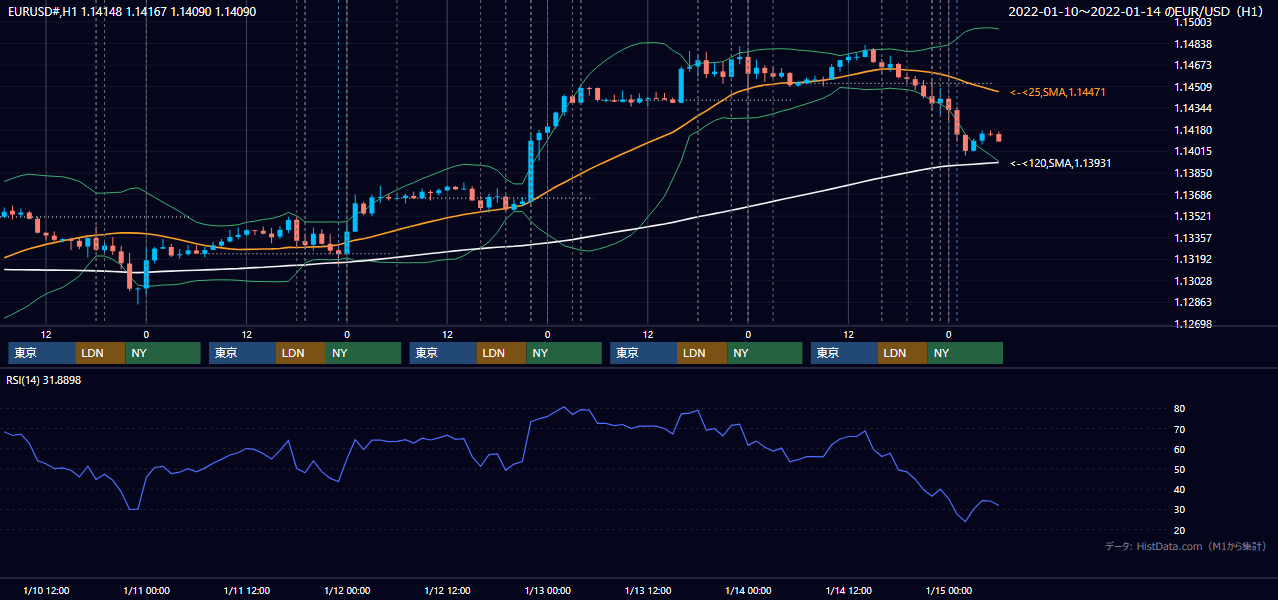Image resolution: width=1278 pixels, height=600 pixels.
Task: Click the LDN session block for 1/11
Action: 301,353
